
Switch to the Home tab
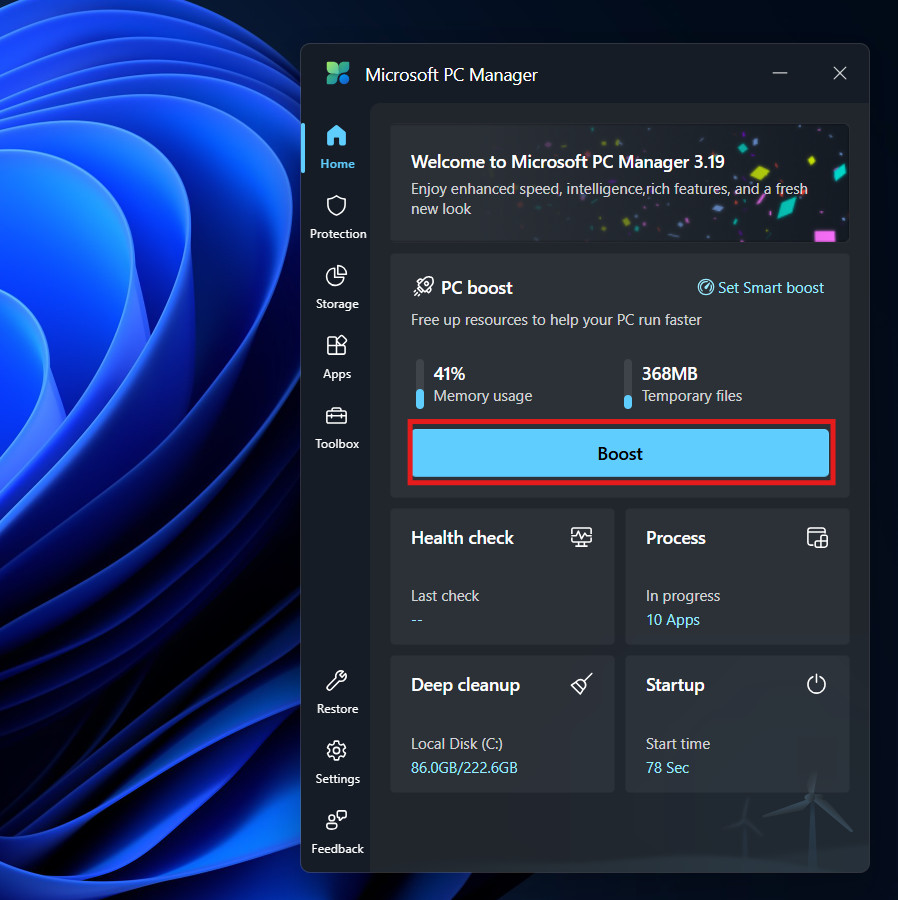tap(337, 147)
